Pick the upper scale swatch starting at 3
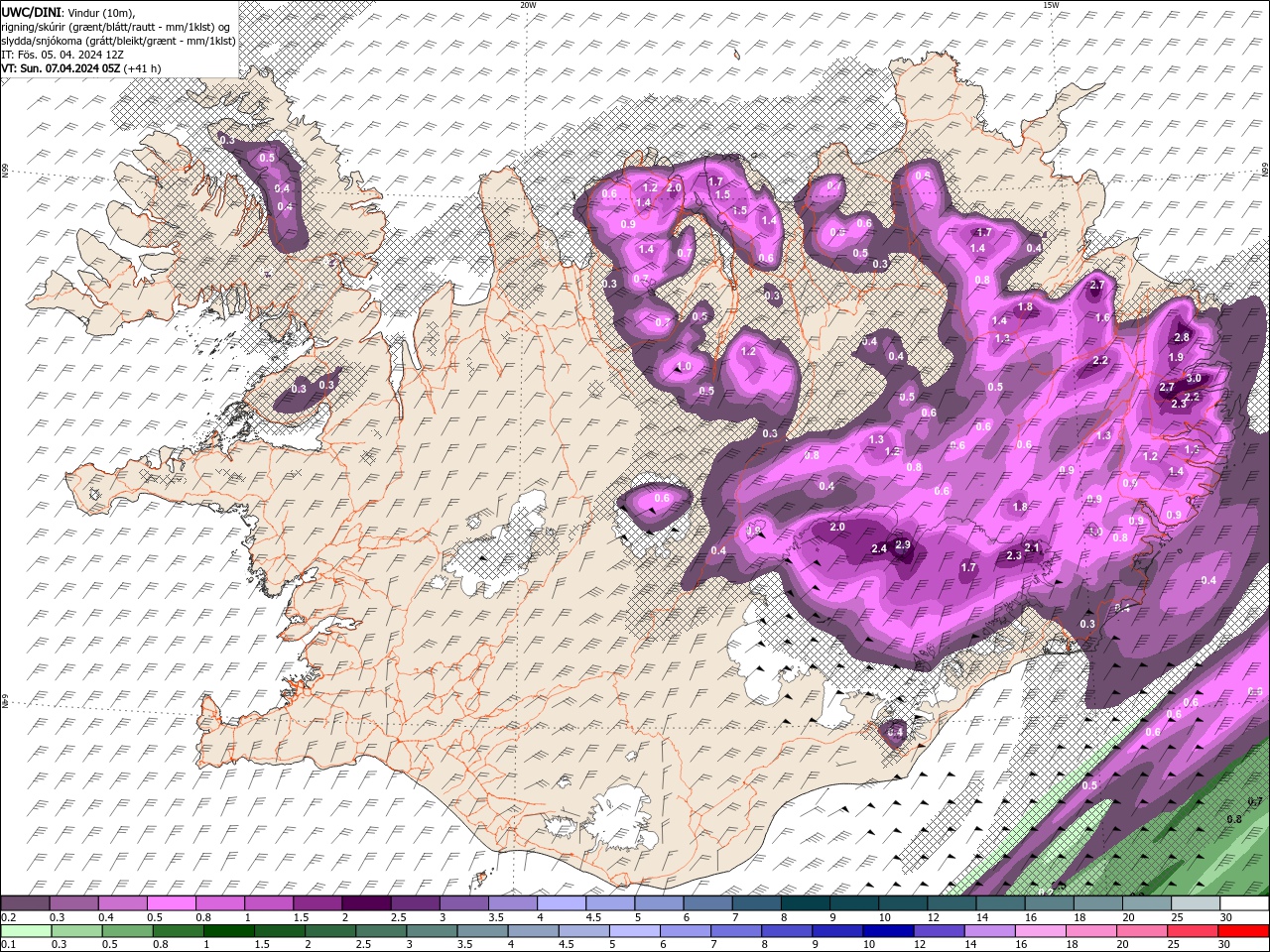Viewport: 1270px width, 952px height. pos(464,903)
